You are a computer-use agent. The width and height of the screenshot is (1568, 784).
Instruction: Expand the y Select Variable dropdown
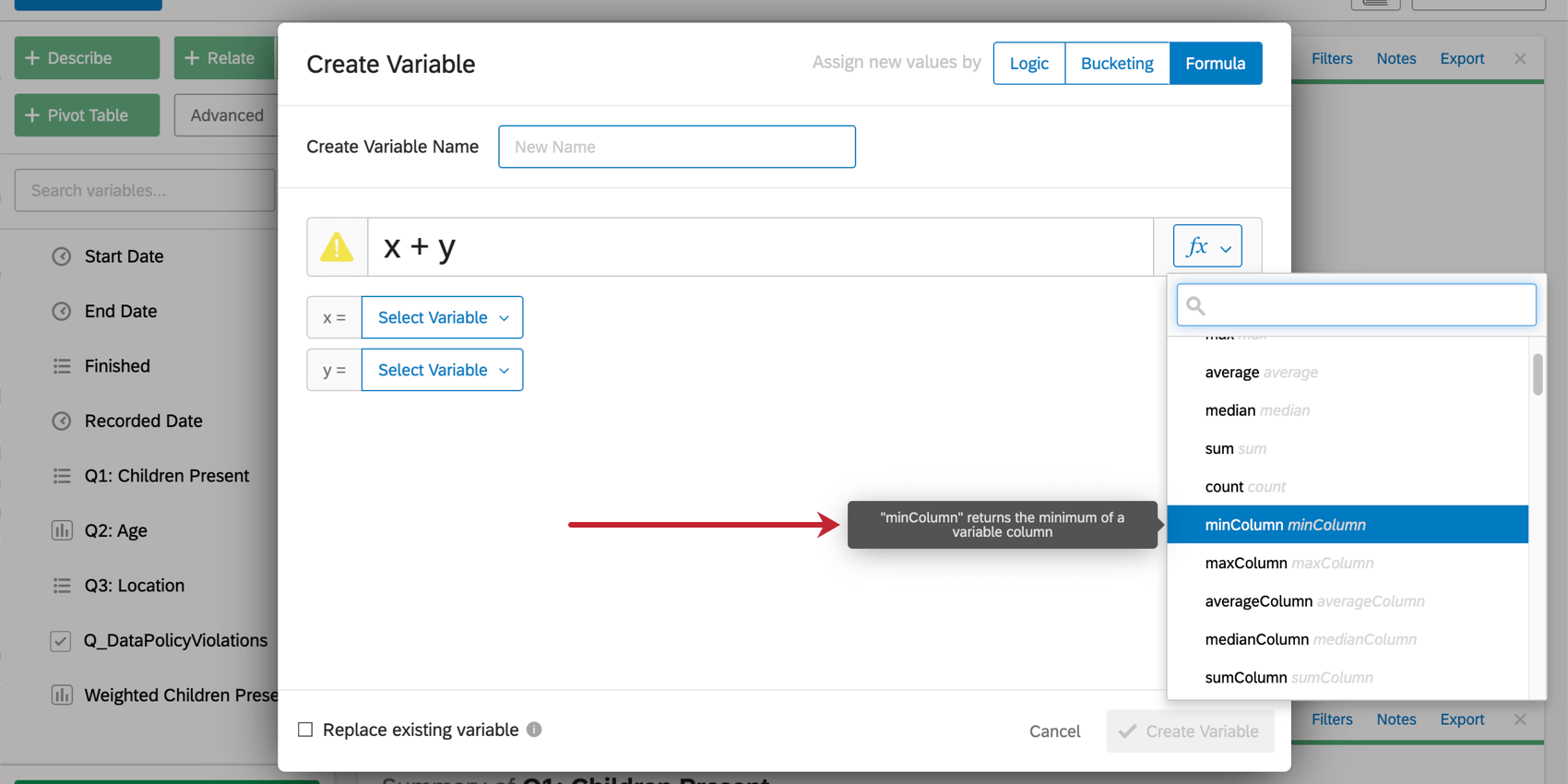click(442, 370)
